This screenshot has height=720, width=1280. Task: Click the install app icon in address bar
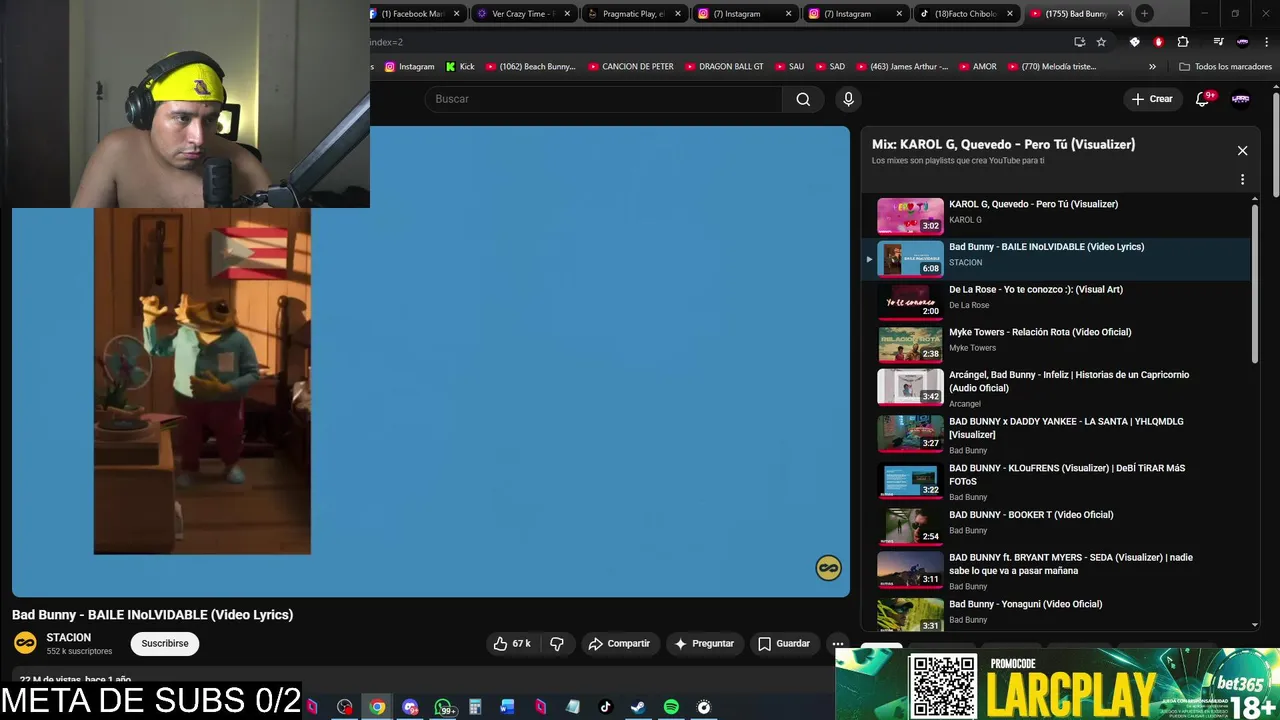(x=1079, y=42)
